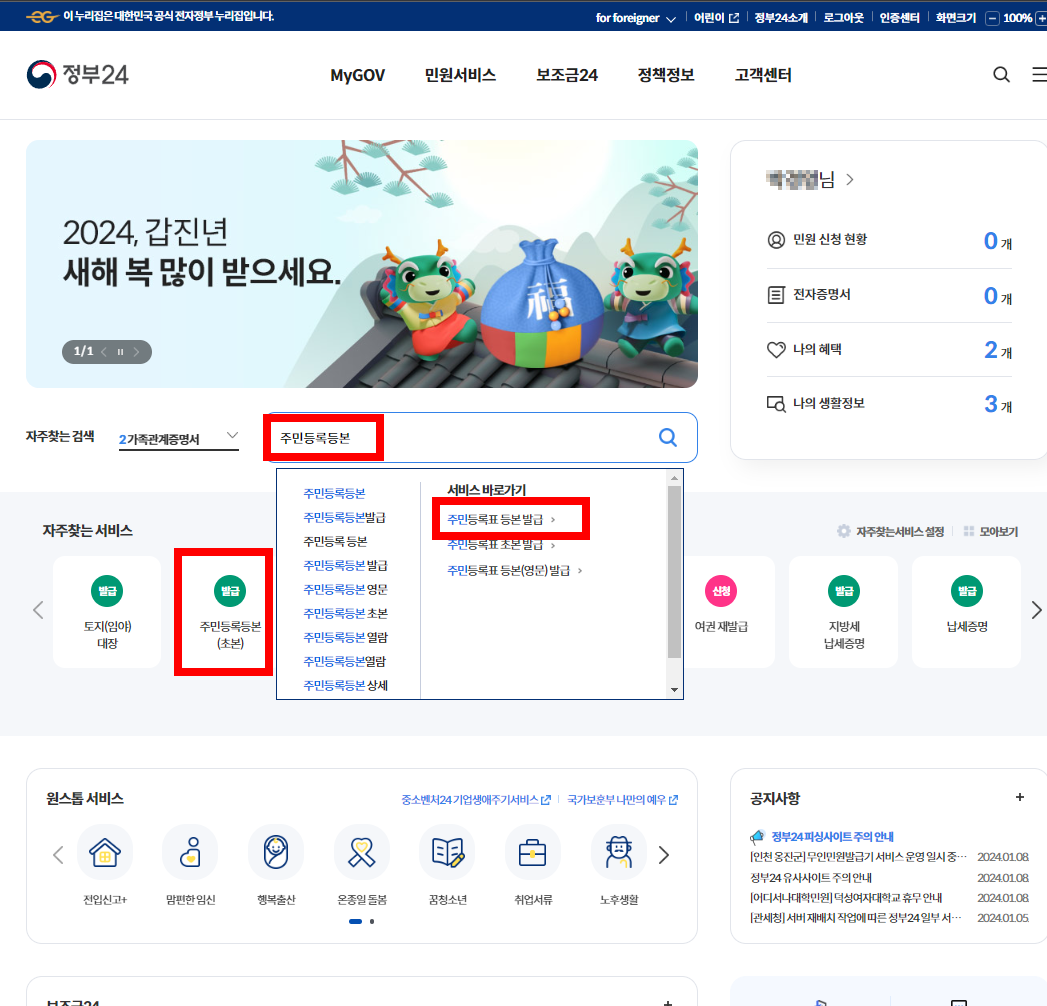Viewport: 1047px width, 1006px height.
Task: Open the header search magnifier icon
Action: 1001,74
